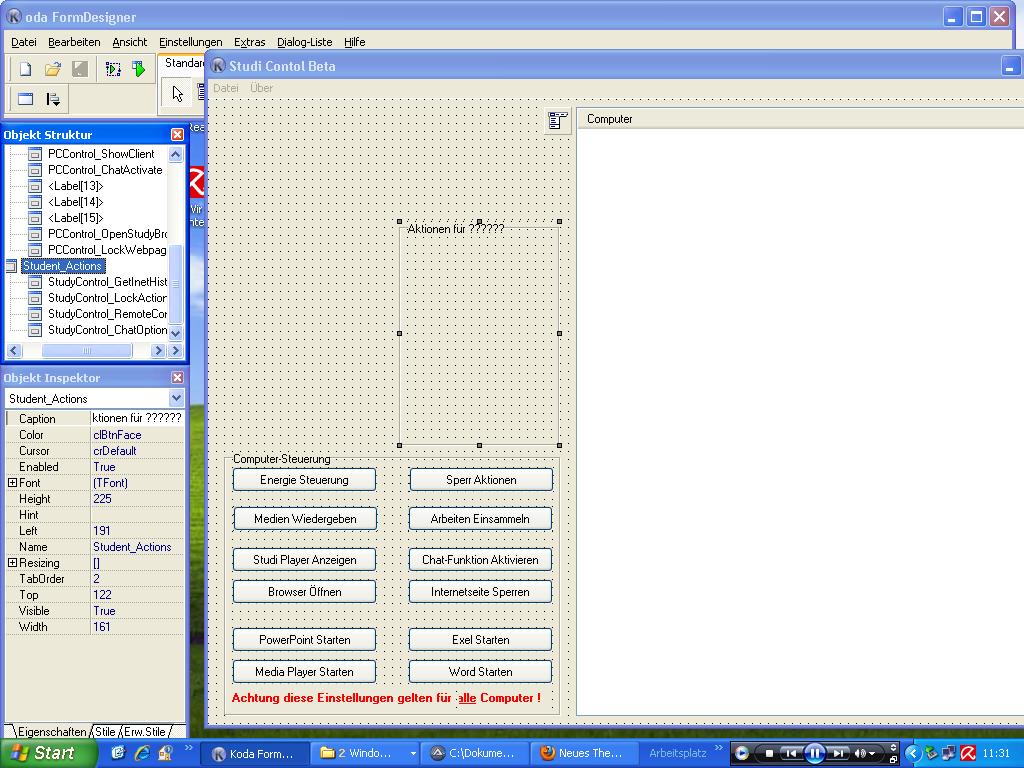Viewport: 1024px width, 768px height.
Task: Click the Caption property value field
Action: pyautogui.click(x=136, y=419)
